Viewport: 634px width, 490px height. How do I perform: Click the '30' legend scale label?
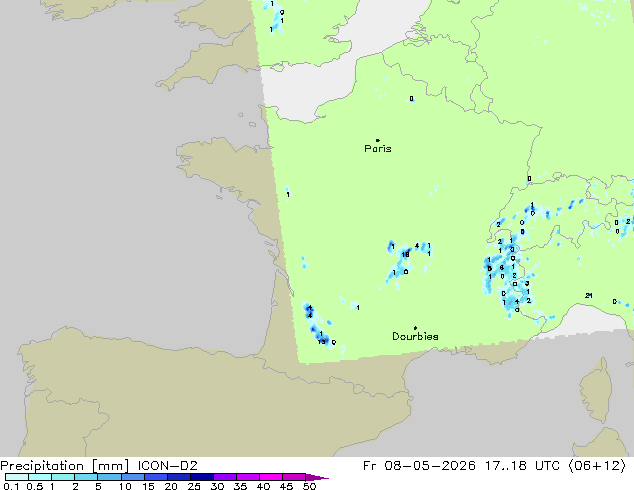217,486
